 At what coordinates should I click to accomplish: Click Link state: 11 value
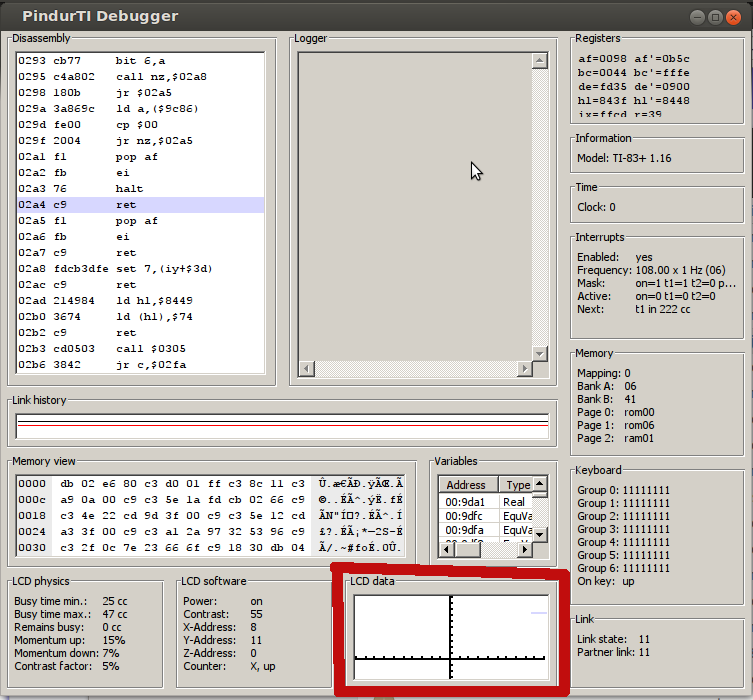pos(614,640)
